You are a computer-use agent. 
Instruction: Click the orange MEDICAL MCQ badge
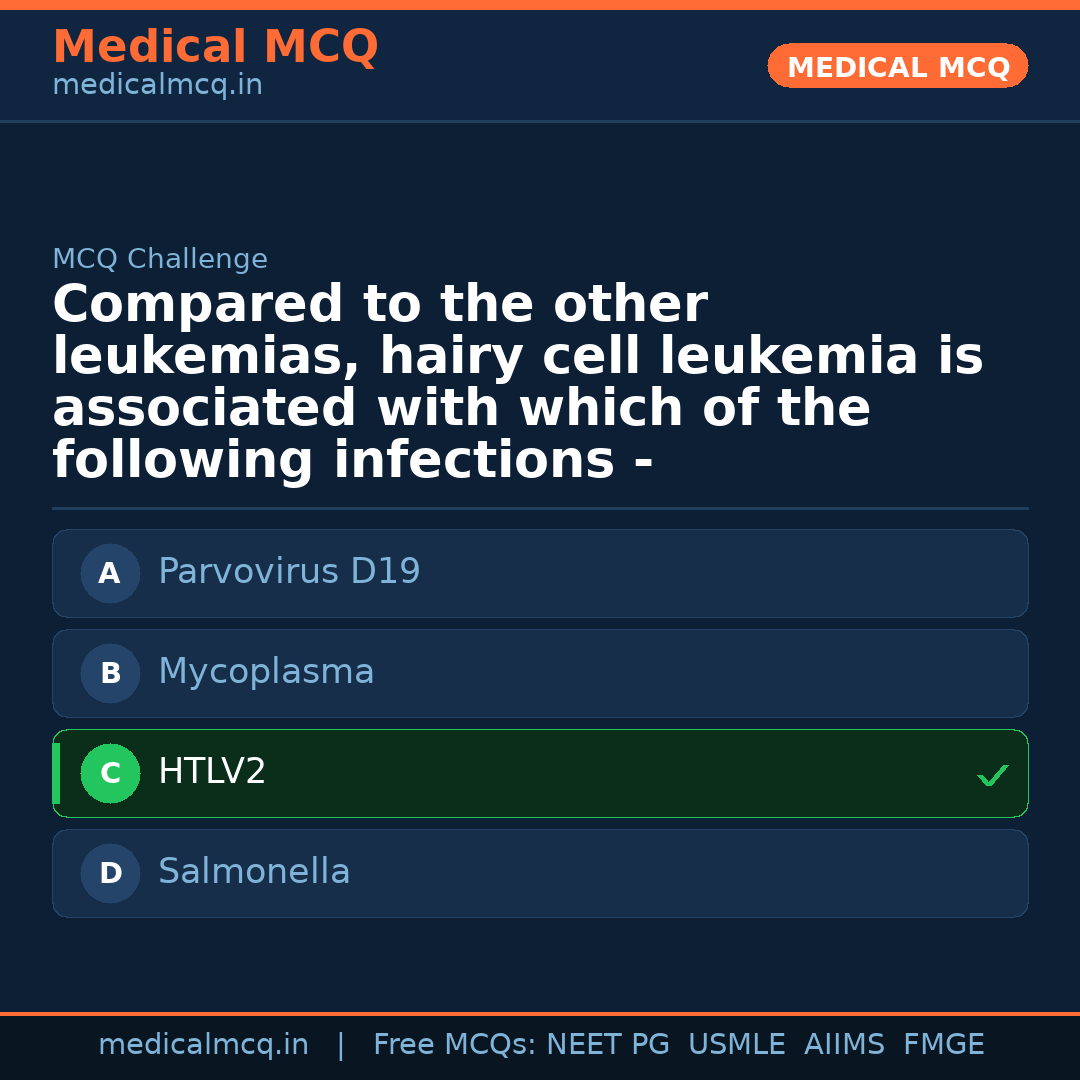[x=897, y=66]
